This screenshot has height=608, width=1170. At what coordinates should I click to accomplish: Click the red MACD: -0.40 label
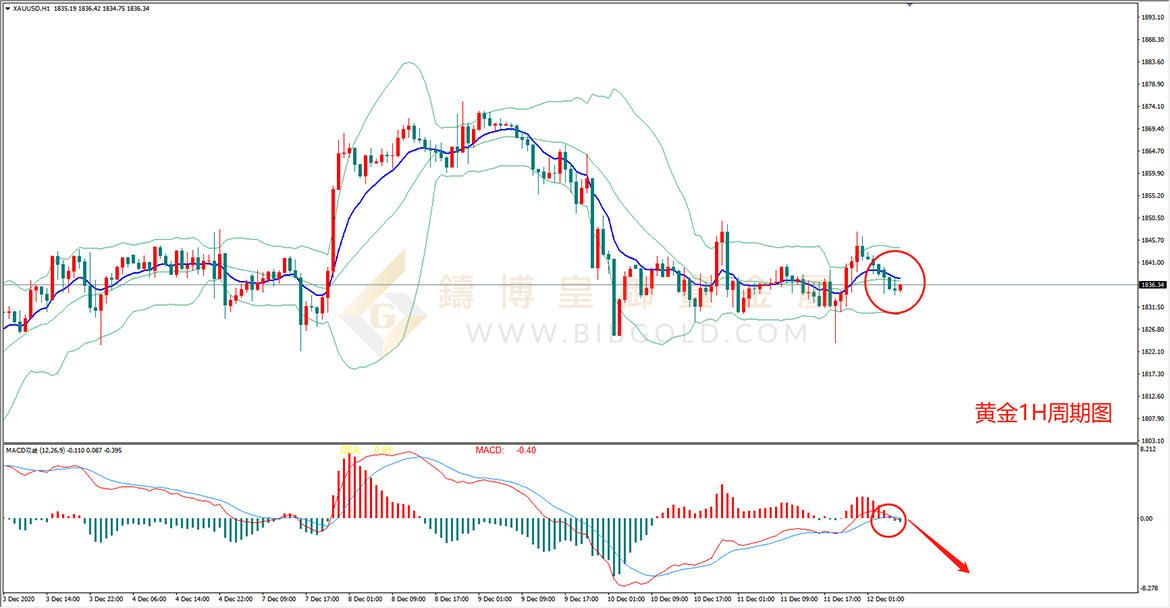[505, 451]
